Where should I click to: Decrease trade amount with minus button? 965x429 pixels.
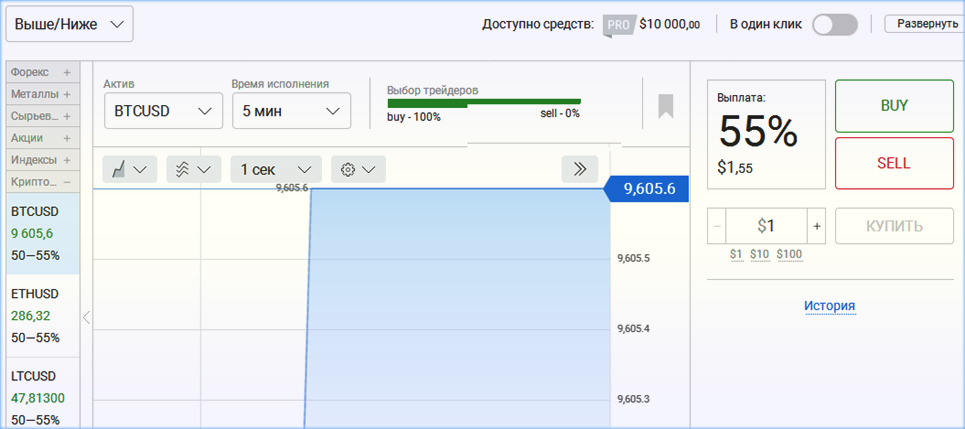[x=717, y=226]
